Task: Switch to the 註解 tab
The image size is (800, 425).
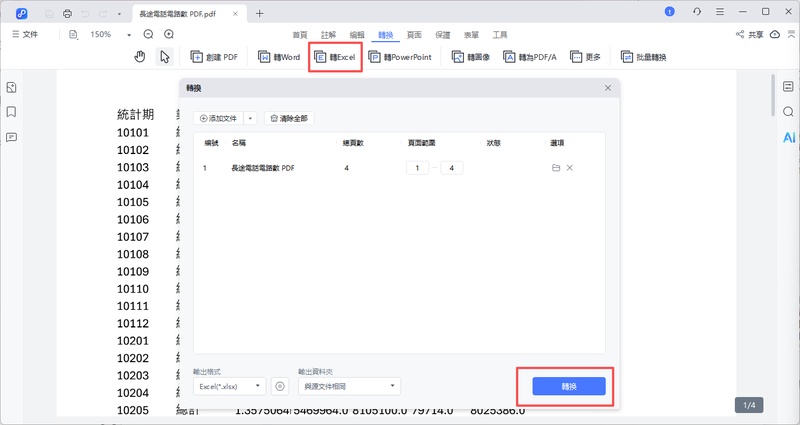Action: click(329, 34)
